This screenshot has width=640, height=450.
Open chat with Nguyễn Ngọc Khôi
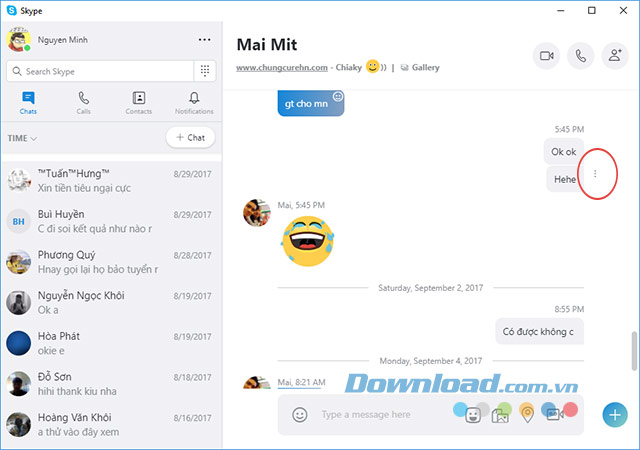tap(111, 303)
